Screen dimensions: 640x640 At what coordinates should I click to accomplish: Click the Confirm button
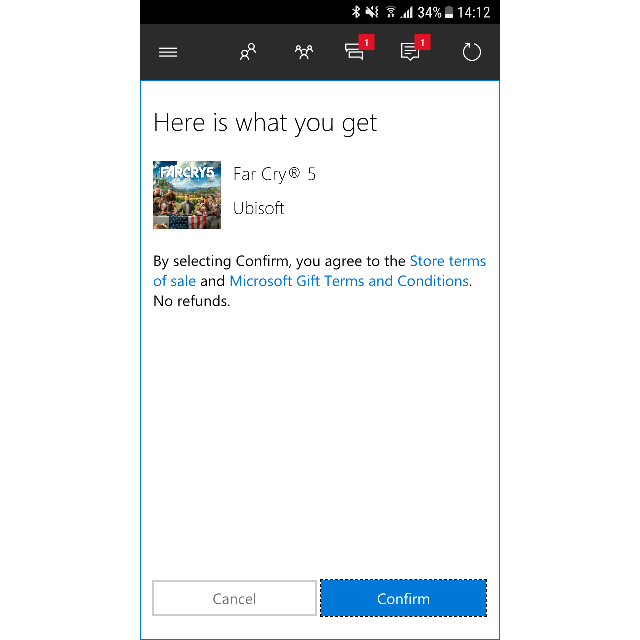[403, 598]
